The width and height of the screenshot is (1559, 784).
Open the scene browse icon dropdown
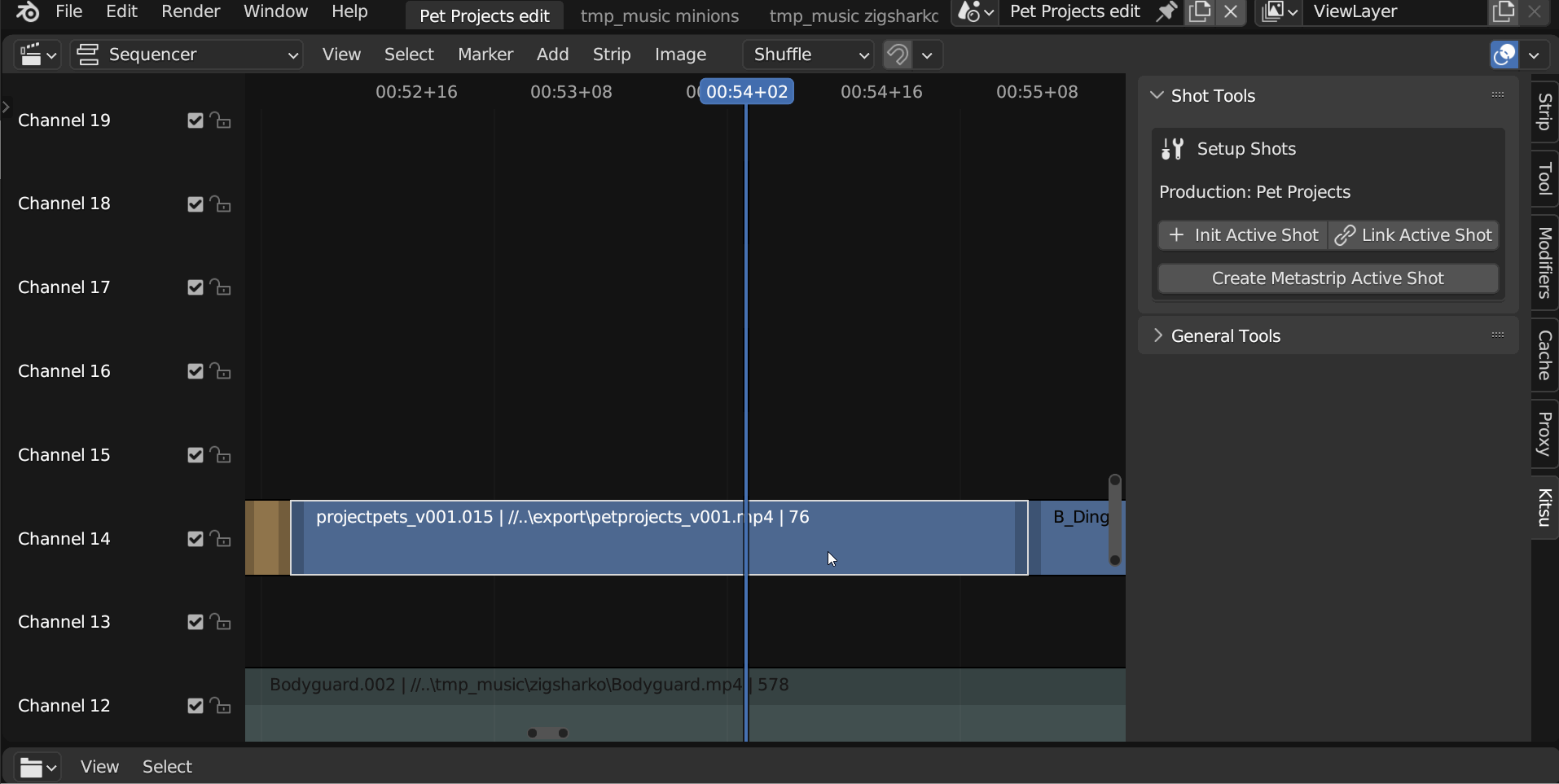975,12
